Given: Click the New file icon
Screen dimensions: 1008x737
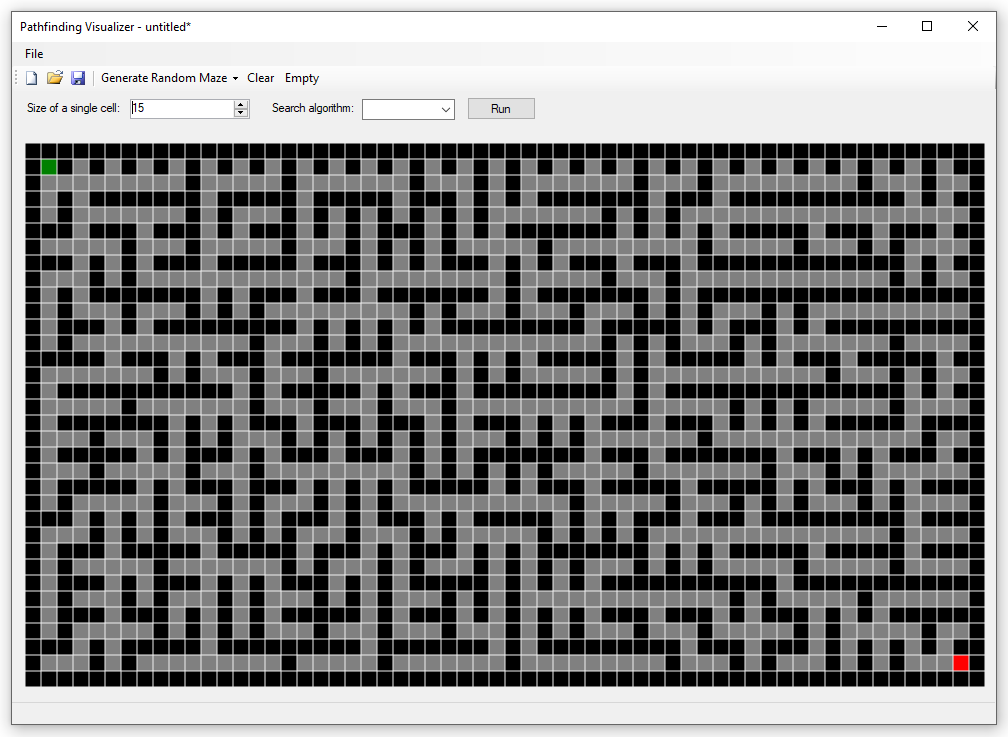Looking at the screenshot, I should [31, 77].
